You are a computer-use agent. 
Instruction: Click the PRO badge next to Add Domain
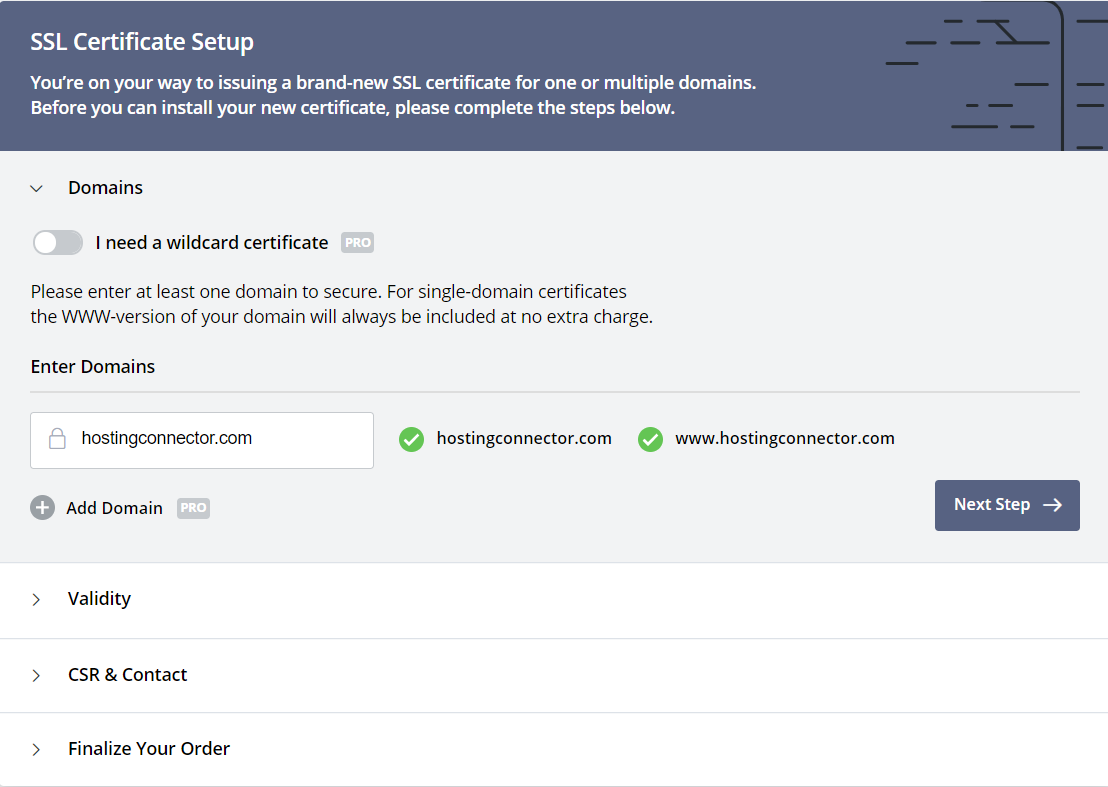pos(193,508)
